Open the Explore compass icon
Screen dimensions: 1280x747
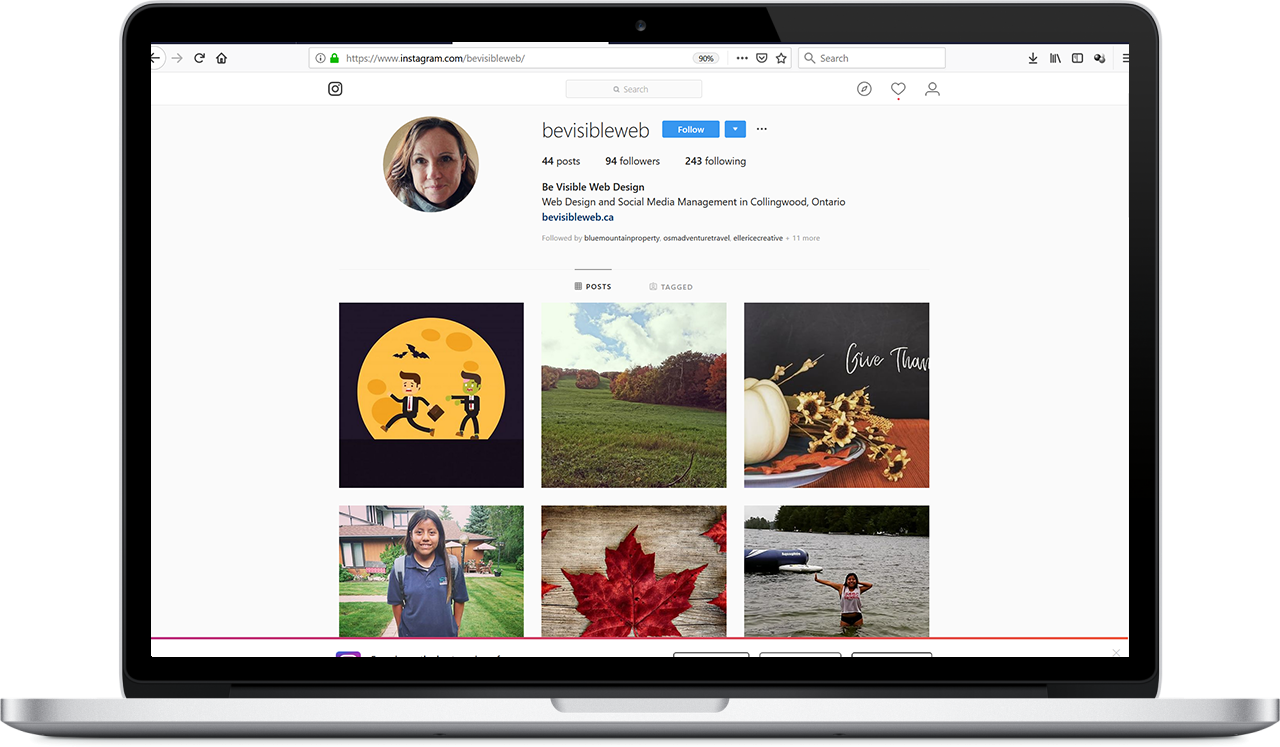[864, 89]
